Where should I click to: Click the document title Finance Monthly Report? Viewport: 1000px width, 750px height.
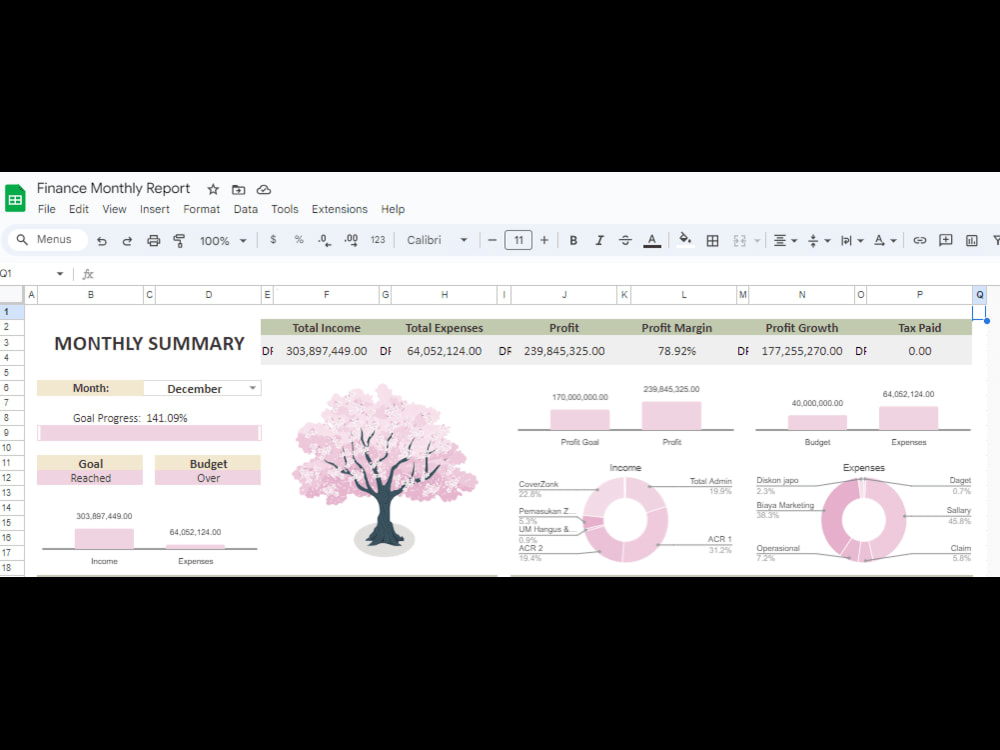pos(113,188)
